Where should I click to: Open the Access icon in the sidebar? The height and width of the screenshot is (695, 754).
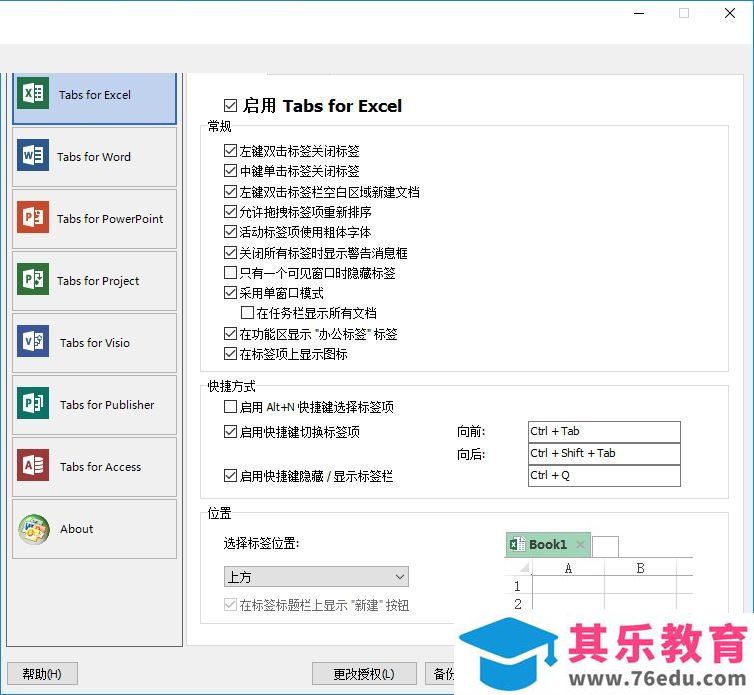pyautogui.click(x=33, y=466)
